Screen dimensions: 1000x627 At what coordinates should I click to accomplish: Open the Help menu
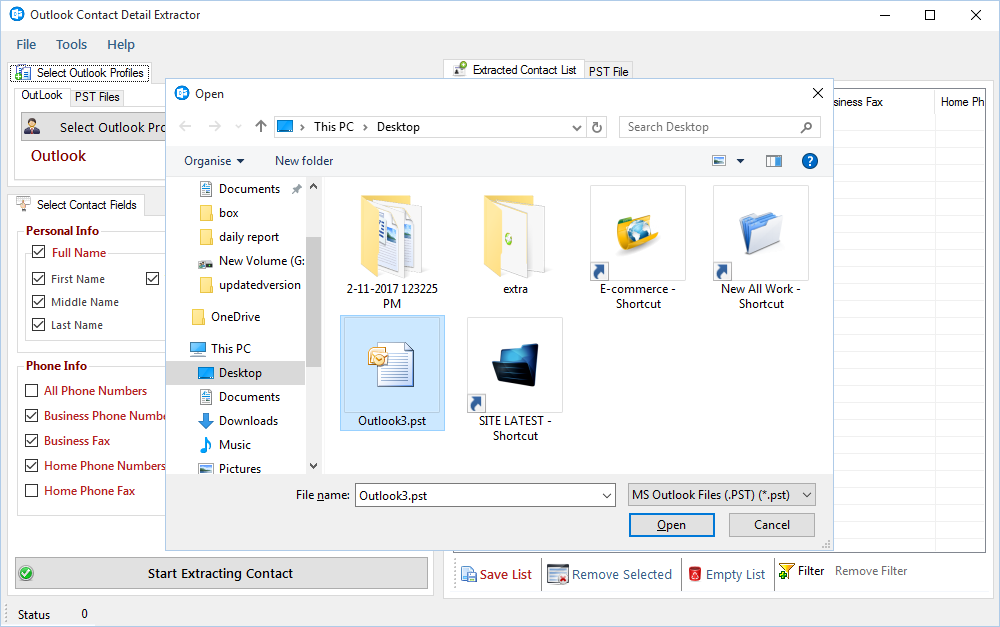(121, 45)
